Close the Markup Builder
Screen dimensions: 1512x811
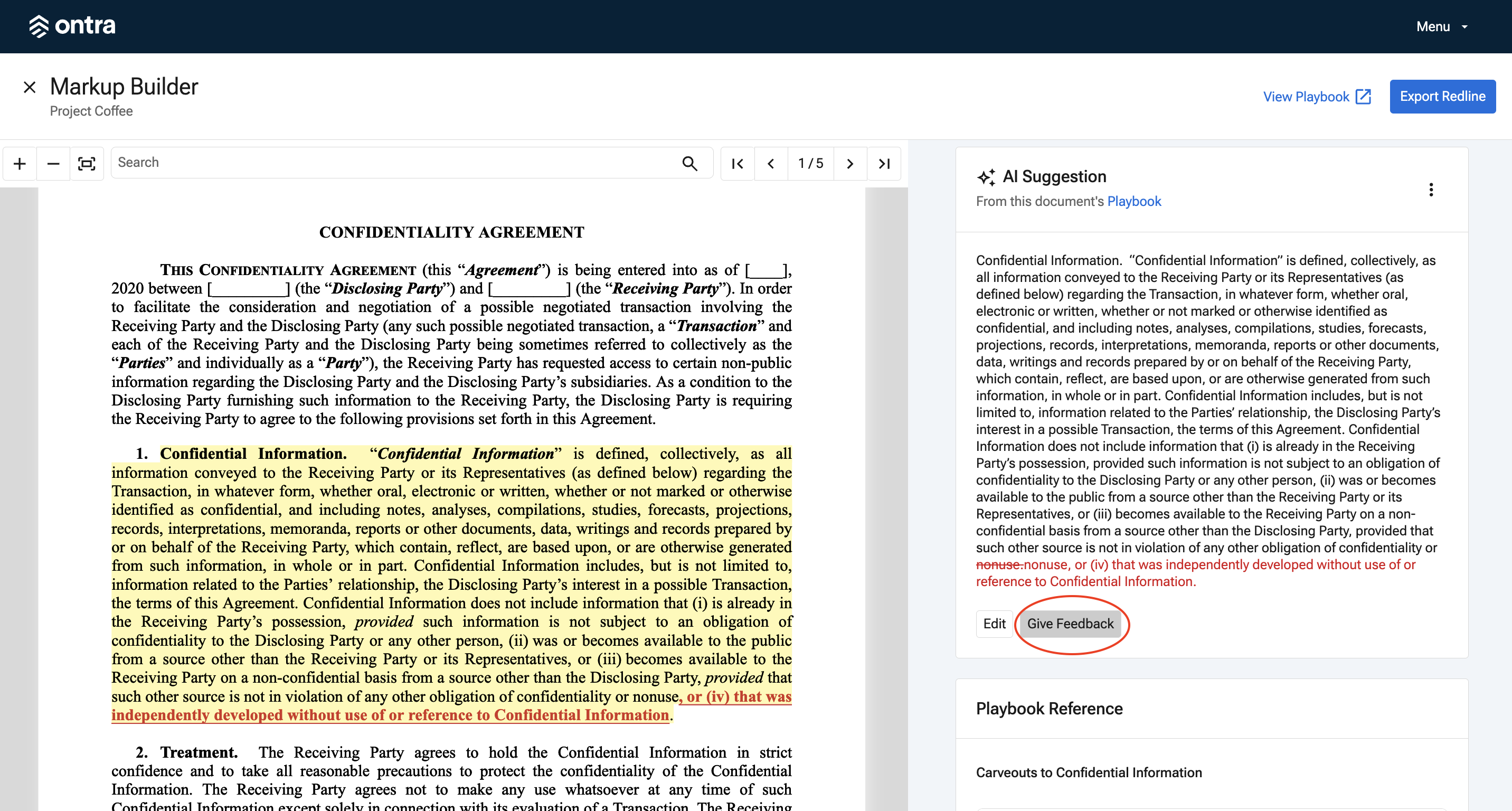[30, 88]
